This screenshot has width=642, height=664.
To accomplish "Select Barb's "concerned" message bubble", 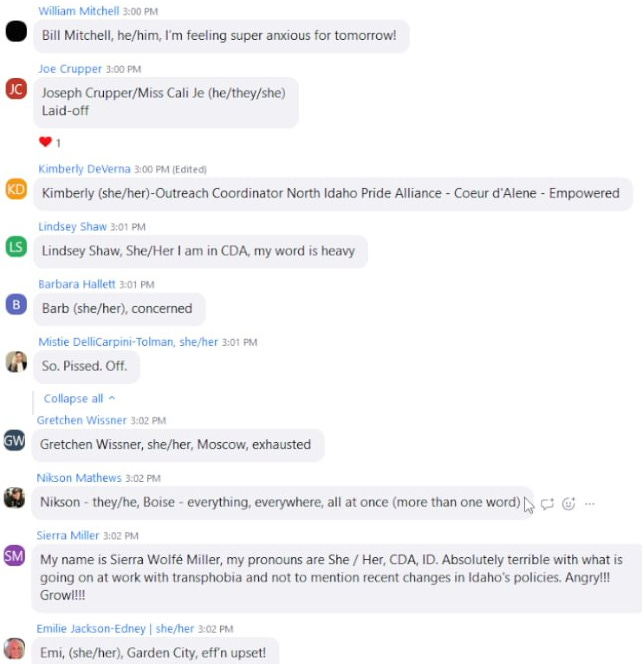I will point(119,309).
